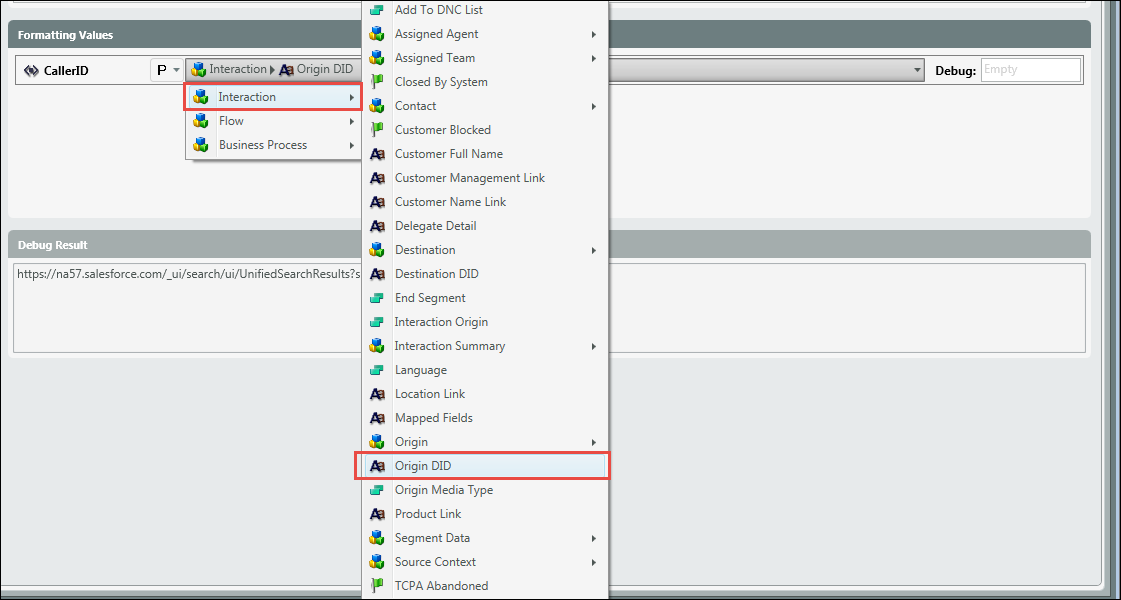1121x600 pixels.
Task: Select Origin Media Type option
Action: [443, 490]
